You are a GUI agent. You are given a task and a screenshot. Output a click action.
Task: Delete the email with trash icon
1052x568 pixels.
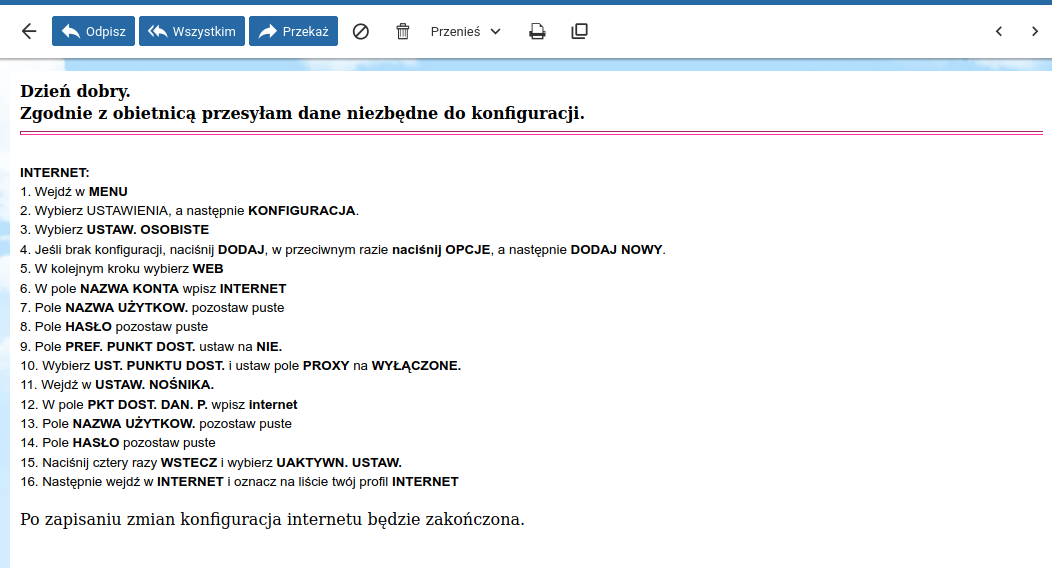(x=403, y=31)
